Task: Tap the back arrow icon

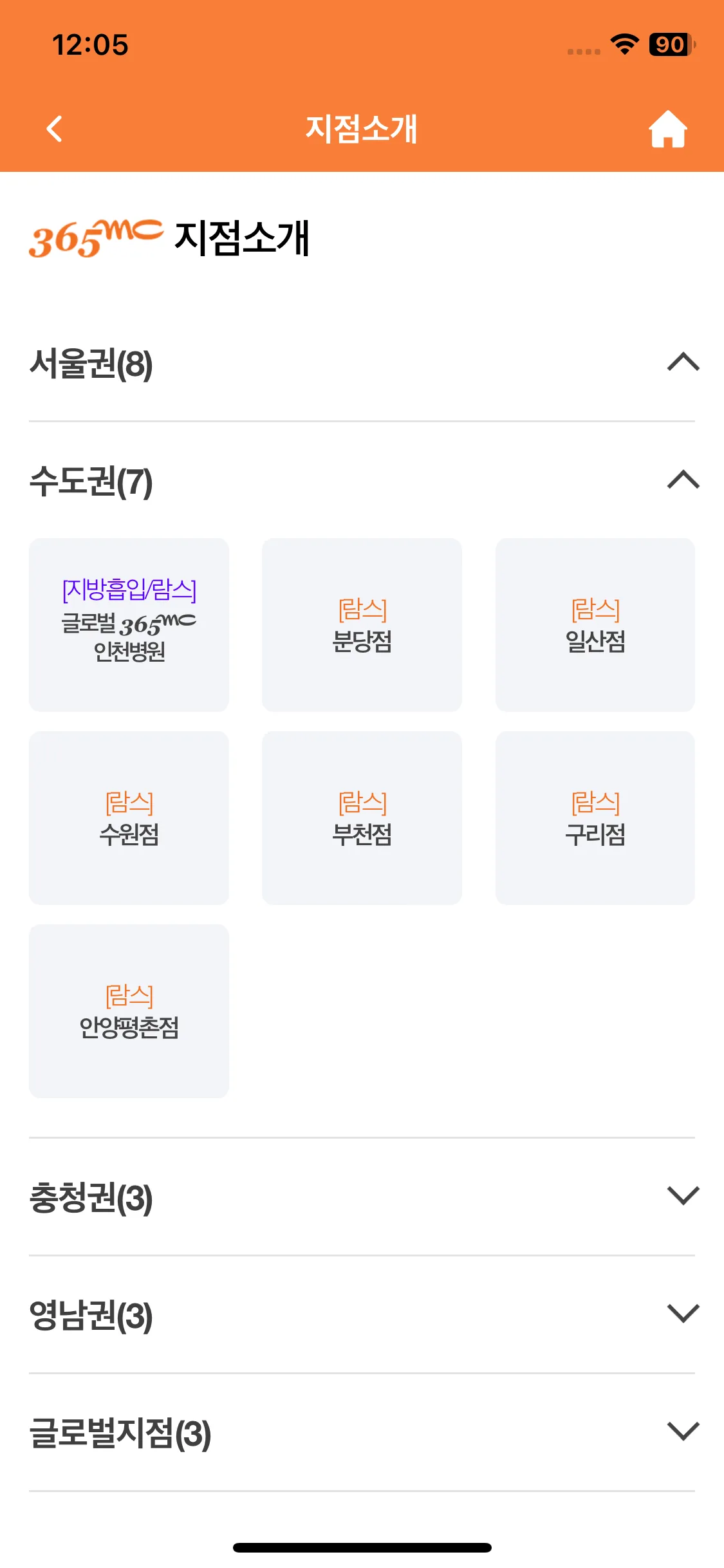Action: (55, 129)
